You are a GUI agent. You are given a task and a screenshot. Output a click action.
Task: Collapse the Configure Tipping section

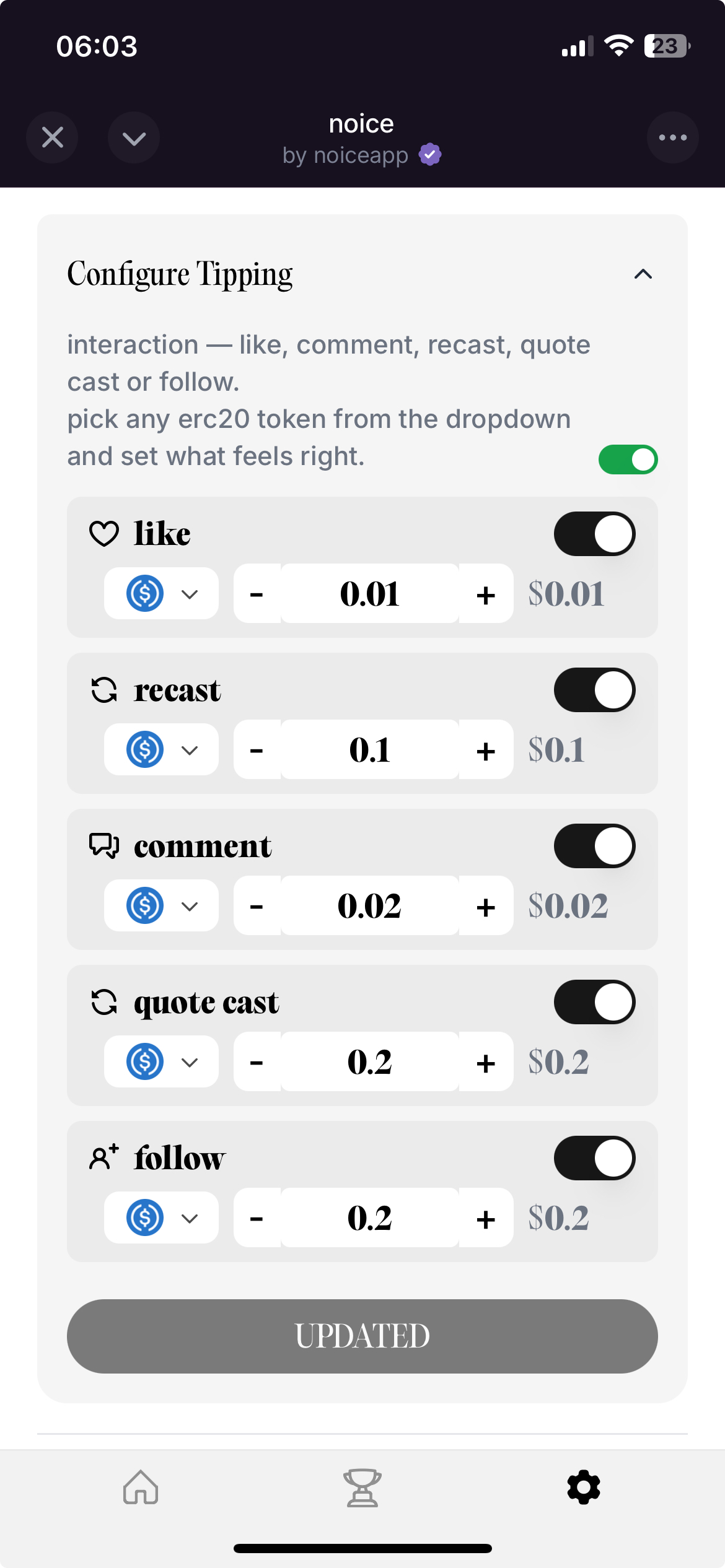click(x=643, y=274)
